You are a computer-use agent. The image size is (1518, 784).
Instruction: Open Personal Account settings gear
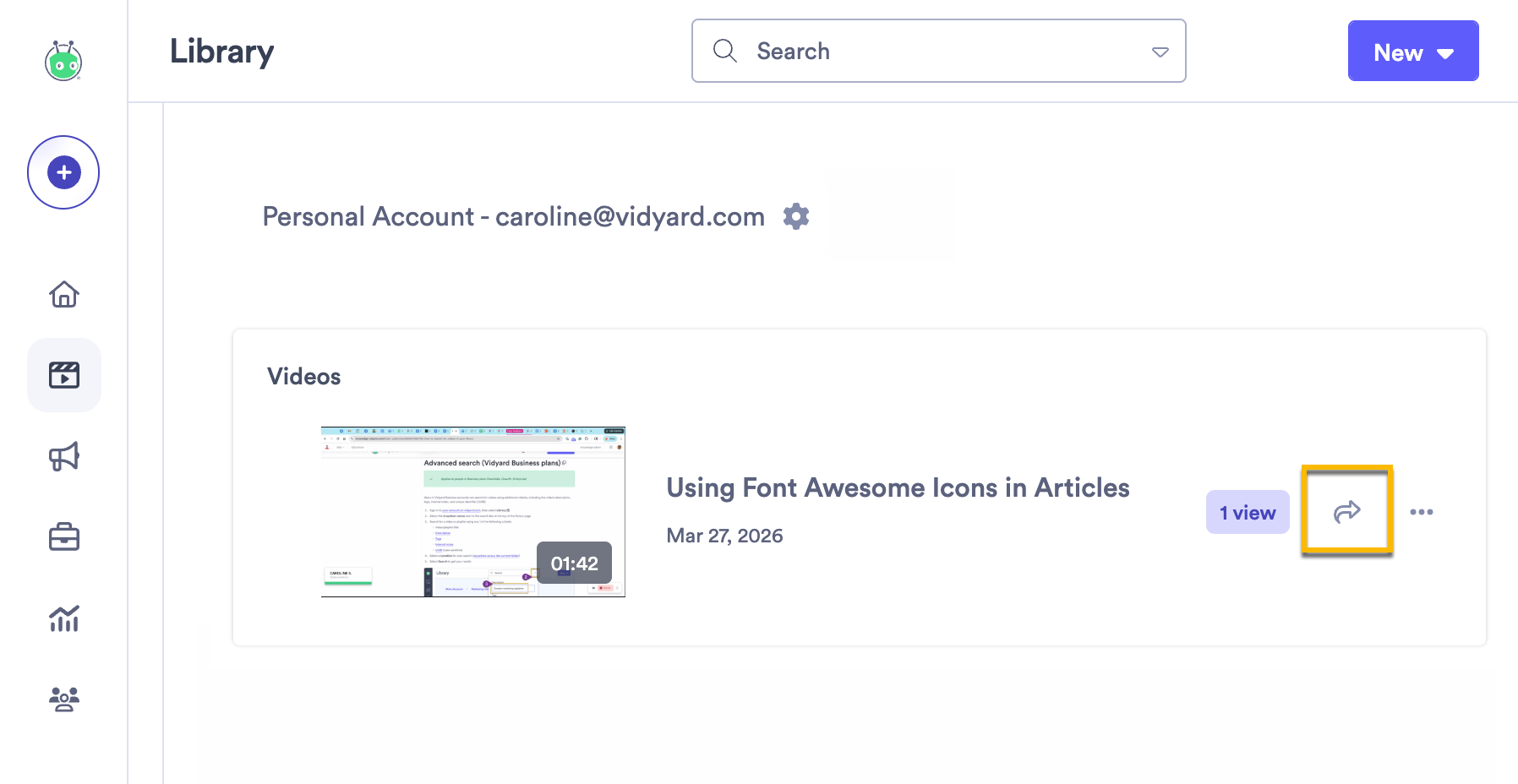pyautogui.click(x=796, y=216)
